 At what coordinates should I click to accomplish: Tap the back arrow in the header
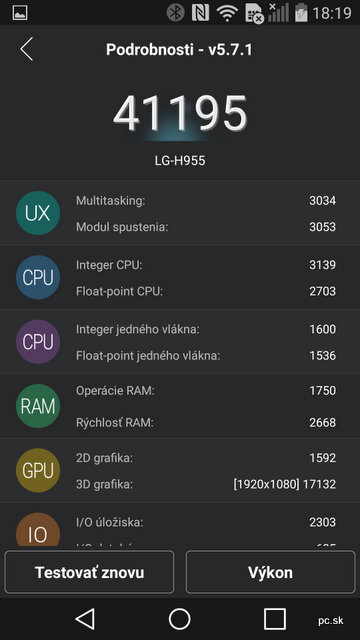tap(27, 49)
